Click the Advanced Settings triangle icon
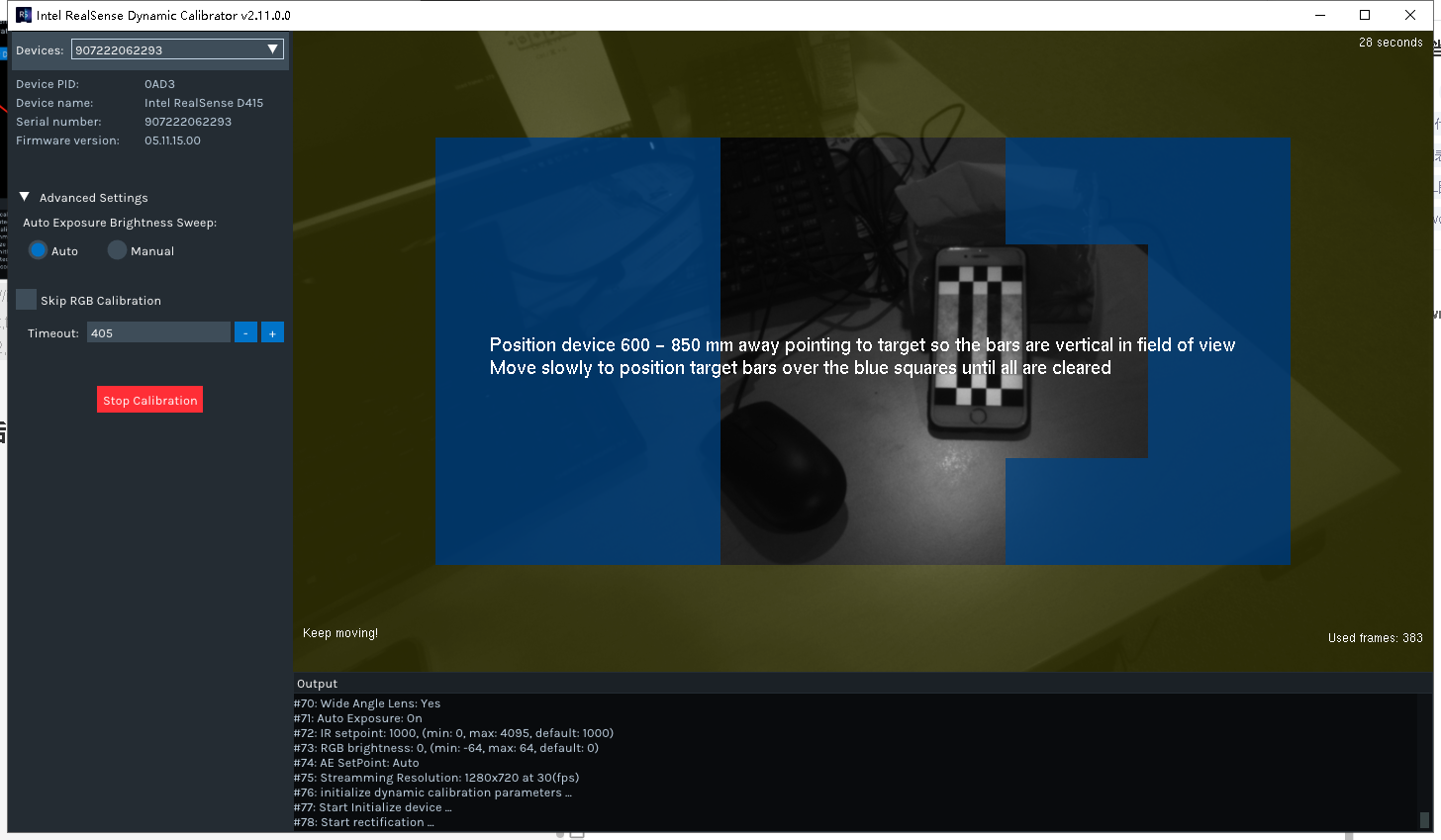The image size is (1441, 840). (x=24, y=197)
